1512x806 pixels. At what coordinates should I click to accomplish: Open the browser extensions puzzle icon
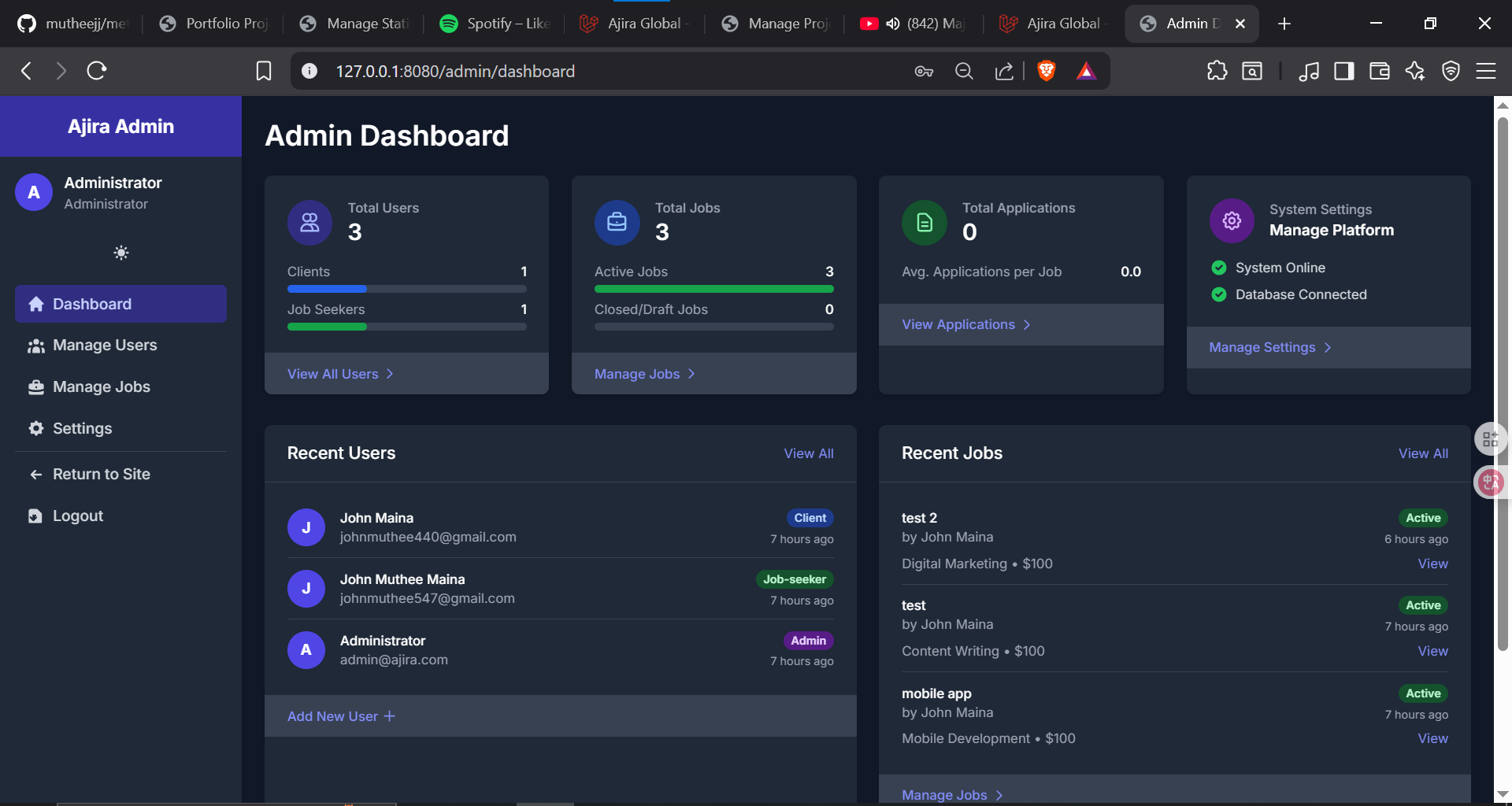pos(1217,71)
